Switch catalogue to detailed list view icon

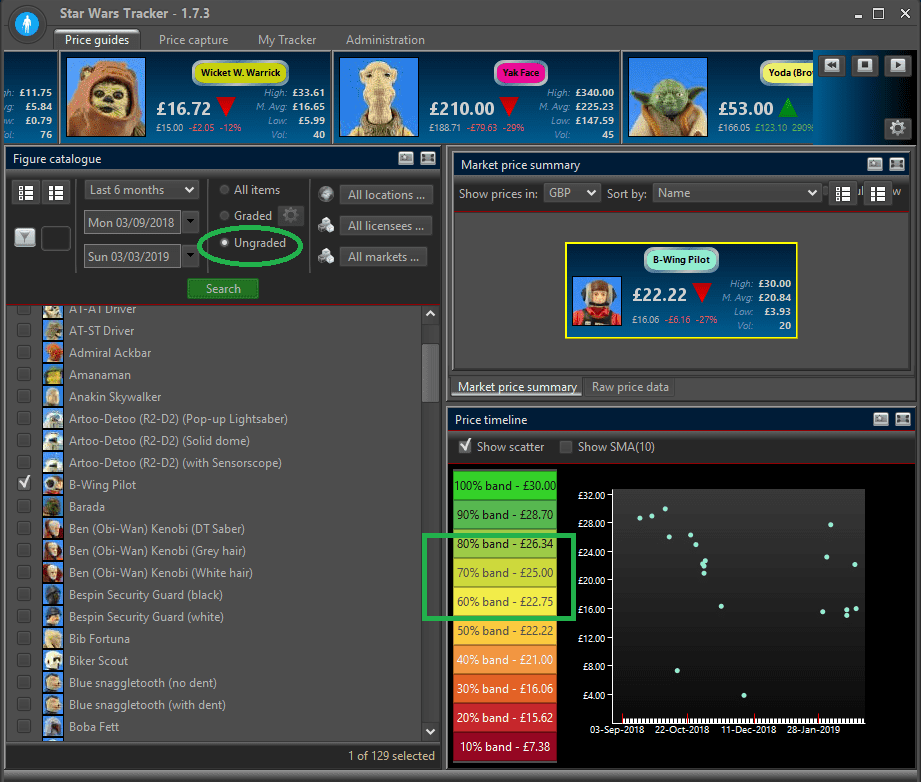pos(26,193)
